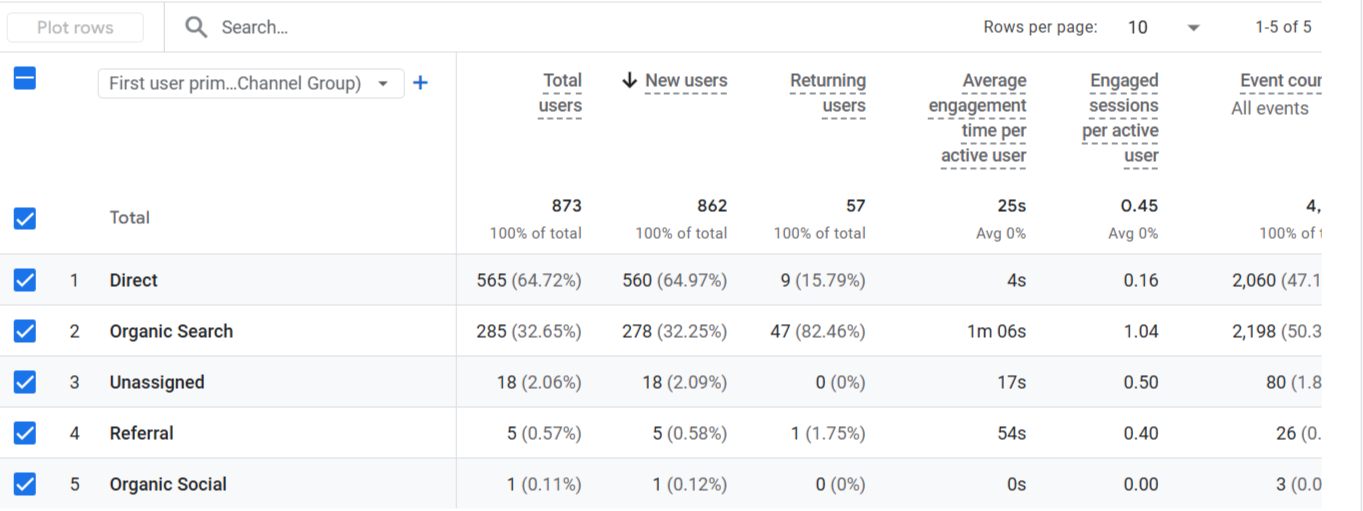1363x511 pixels.
Task: Click the Plot rows button
Action: coord(75,27)
